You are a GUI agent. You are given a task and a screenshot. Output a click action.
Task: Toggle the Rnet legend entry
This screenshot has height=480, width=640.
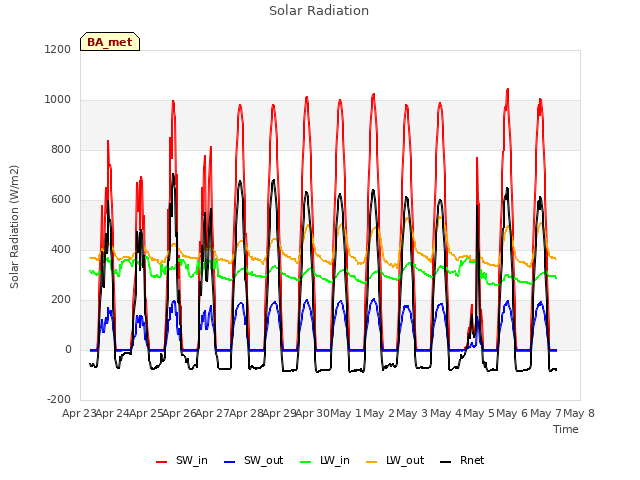tap(462, 460)
